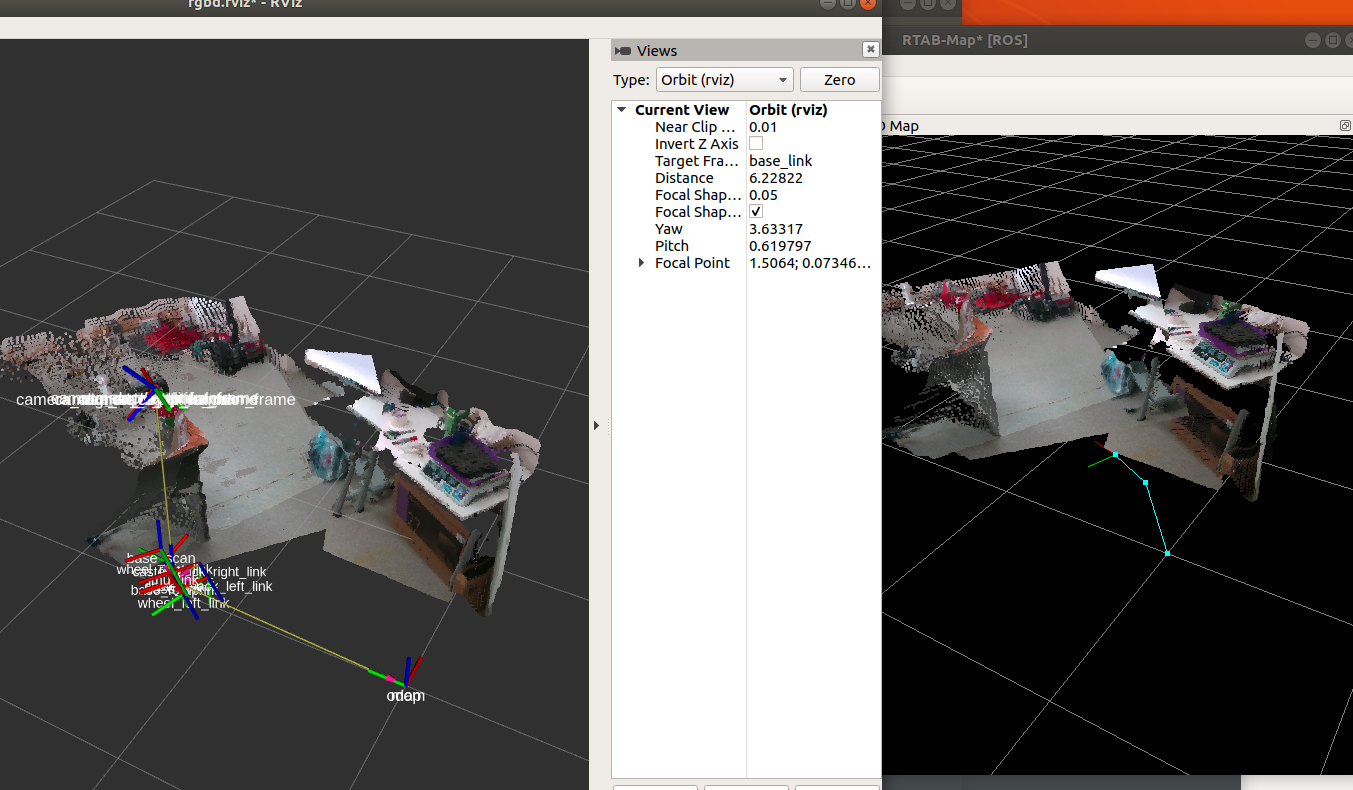Click the Orbit (rviz) column header text
Viewport: 1353px width, 790px height.
788,110
